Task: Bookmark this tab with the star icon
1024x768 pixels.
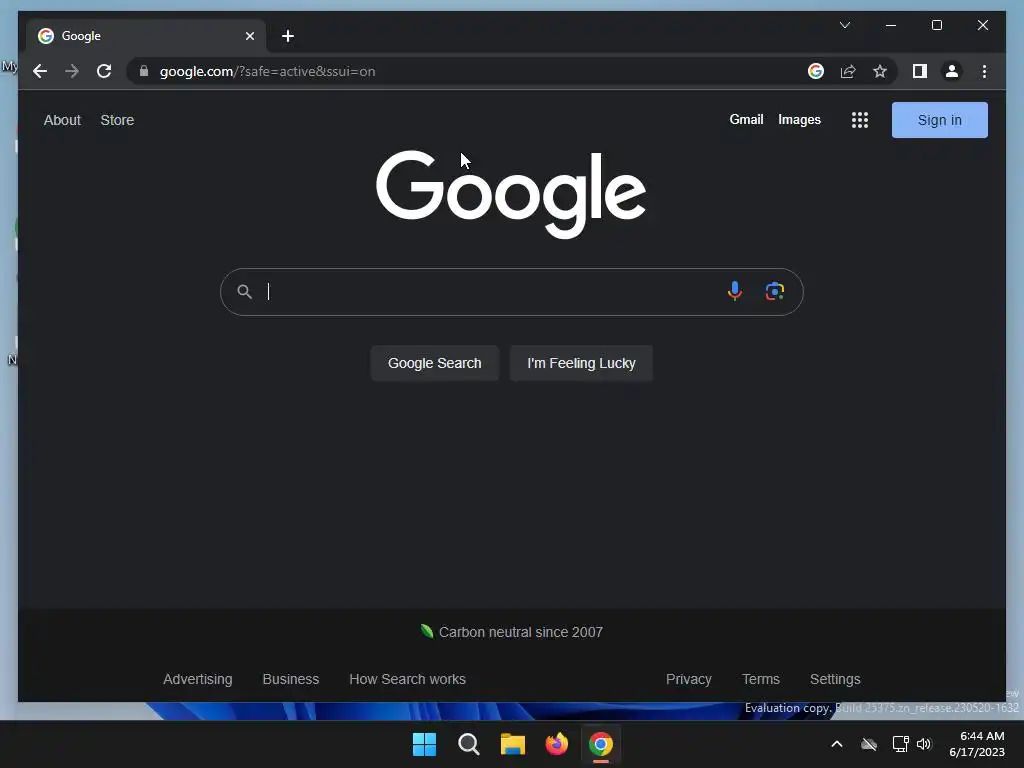Action: tap(880, 71)
